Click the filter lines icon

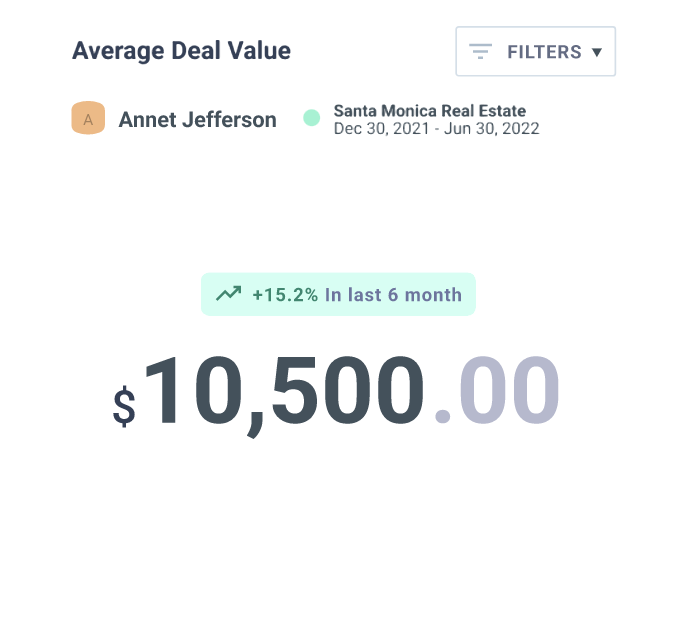(x=481, y=51)
